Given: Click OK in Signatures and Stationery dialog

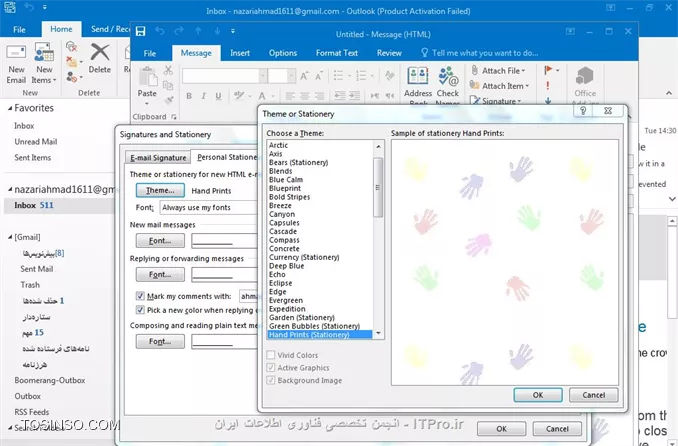Looking at the screenshot, I should tap(502, 429).
